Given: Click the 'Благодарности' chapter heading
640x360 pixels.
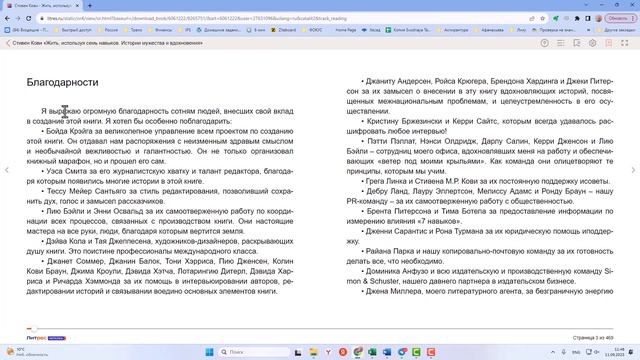Looking at the screenshot, I should point(62,82).
